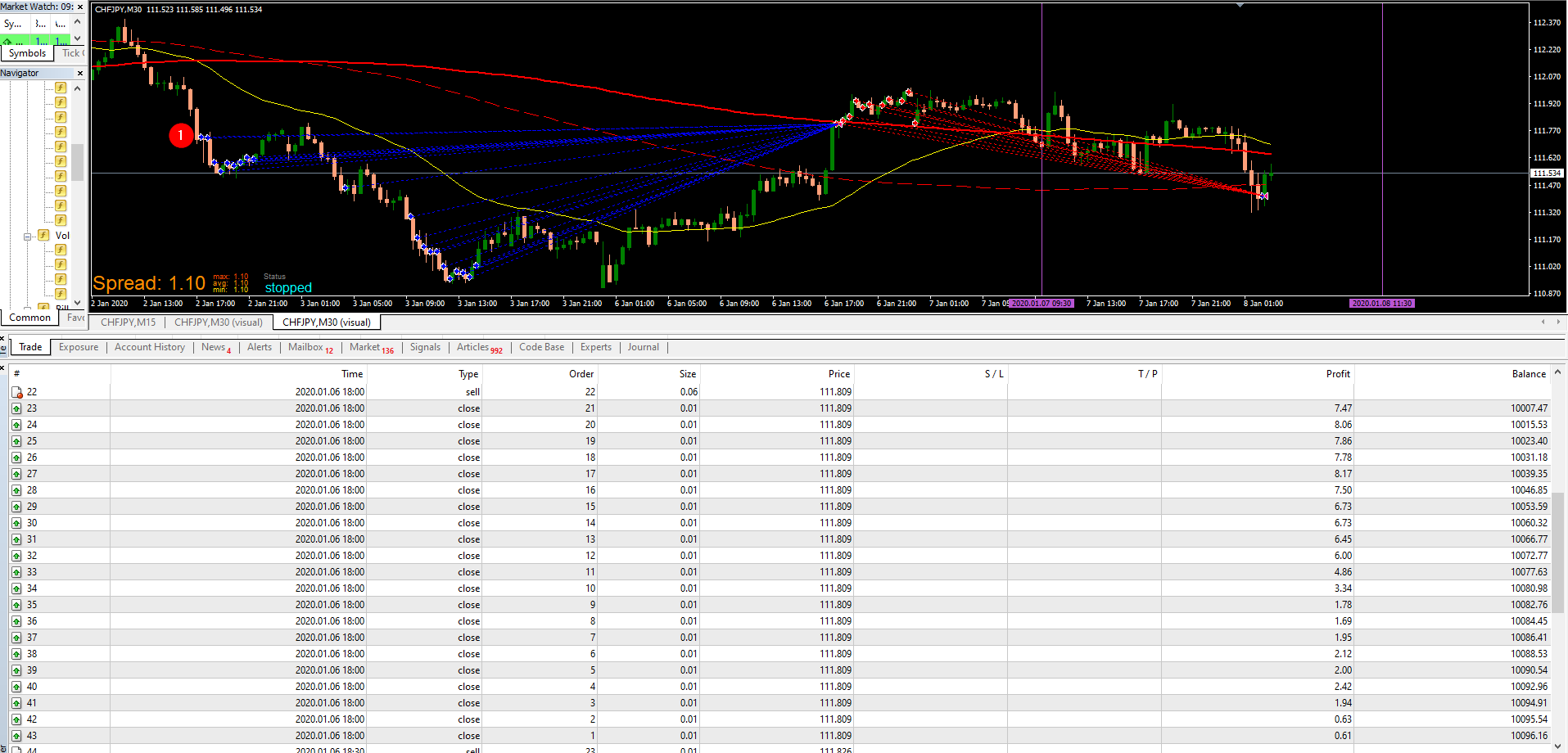Viewport: 1568px width, 753px height.
Task: Select the 2020.01.08 11:30 vertical line marker
Action: (x=1382, y=304)
